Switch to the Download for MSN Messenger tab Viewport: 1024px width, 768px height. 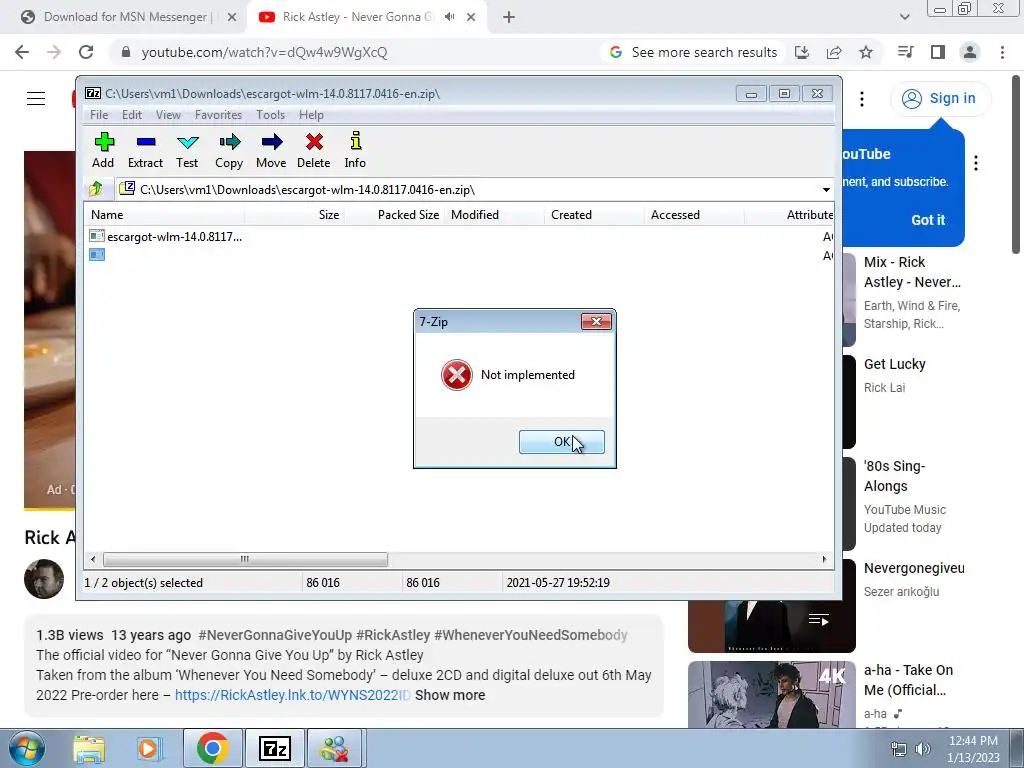[125, 17]
